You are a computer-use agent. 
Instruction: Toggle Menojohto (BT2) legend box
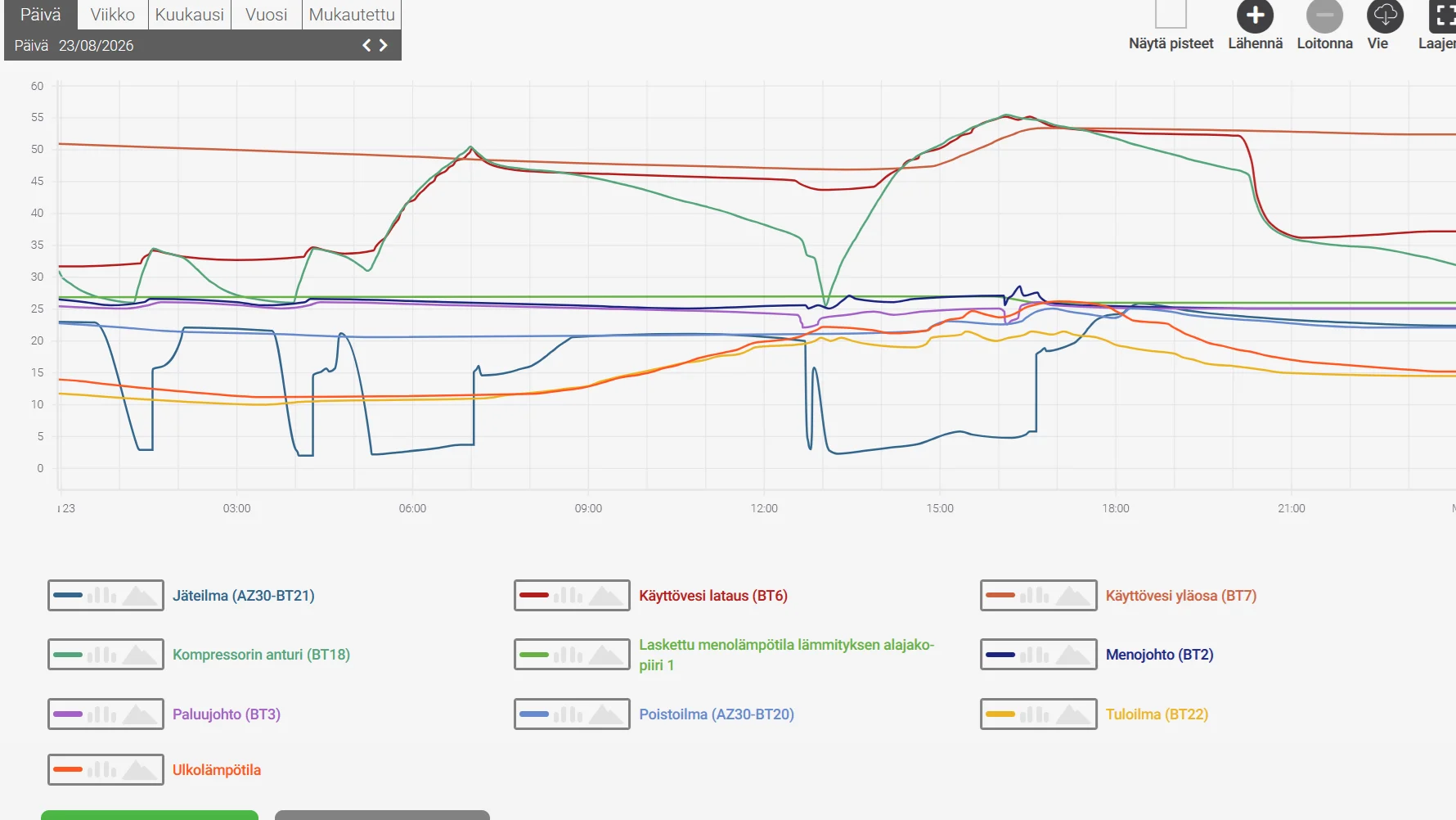1038,655
